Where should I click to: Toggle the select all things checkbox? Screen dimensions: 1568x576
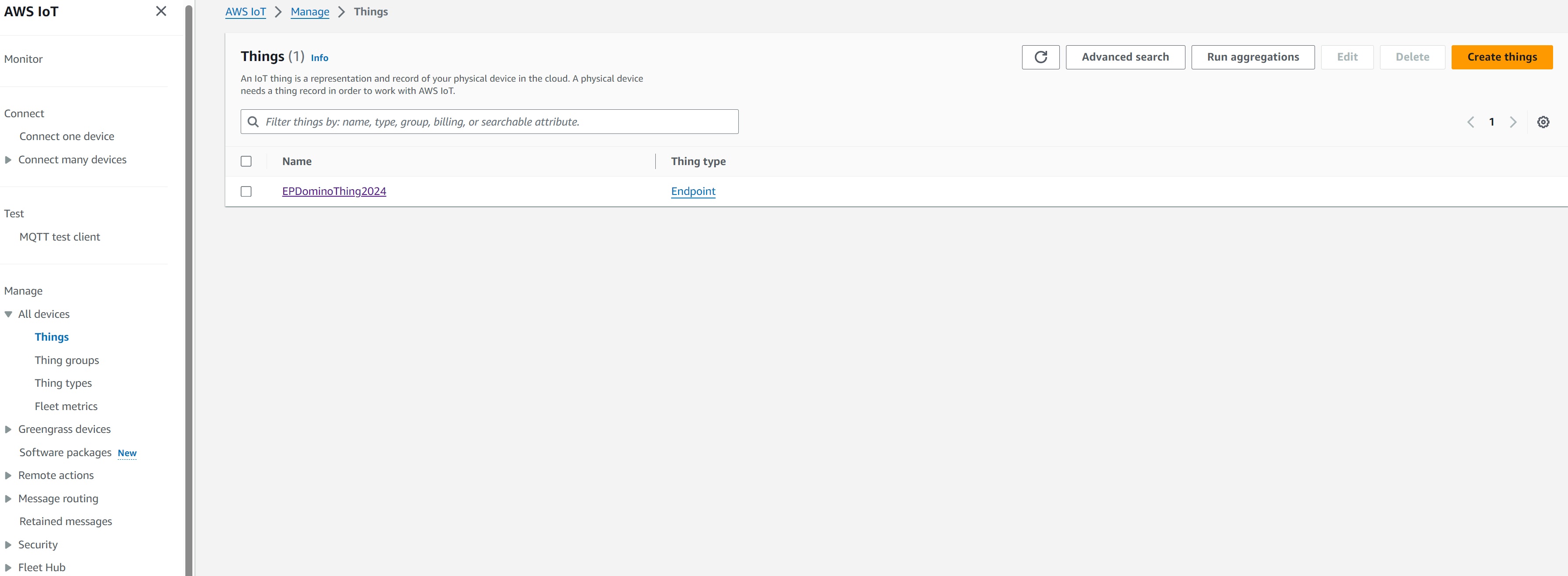[247, 161]
